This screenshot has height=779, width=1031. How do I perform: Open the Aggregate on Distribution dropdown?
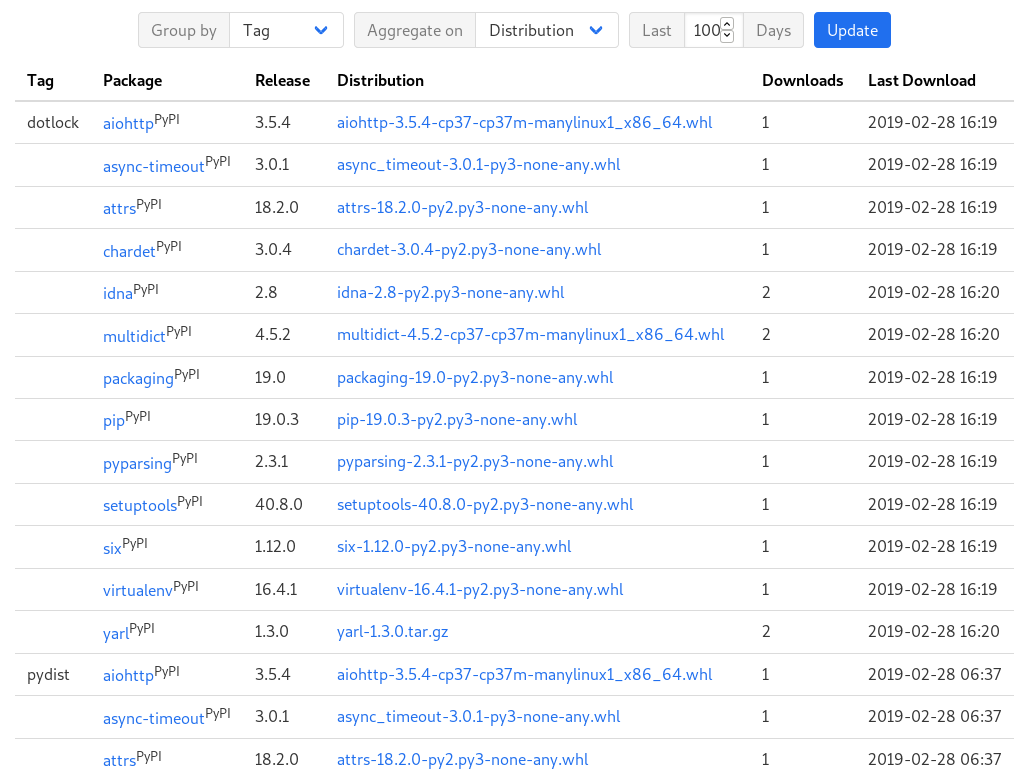546,30
